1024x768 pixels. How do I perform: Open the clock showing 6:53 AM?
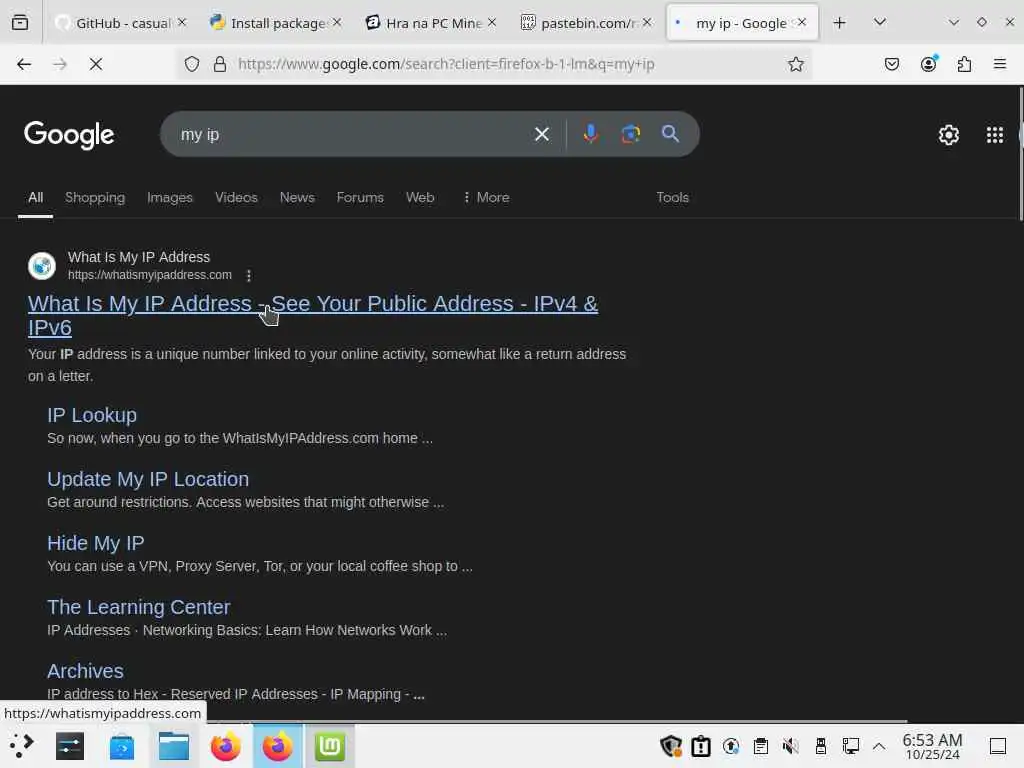(933, 746)
